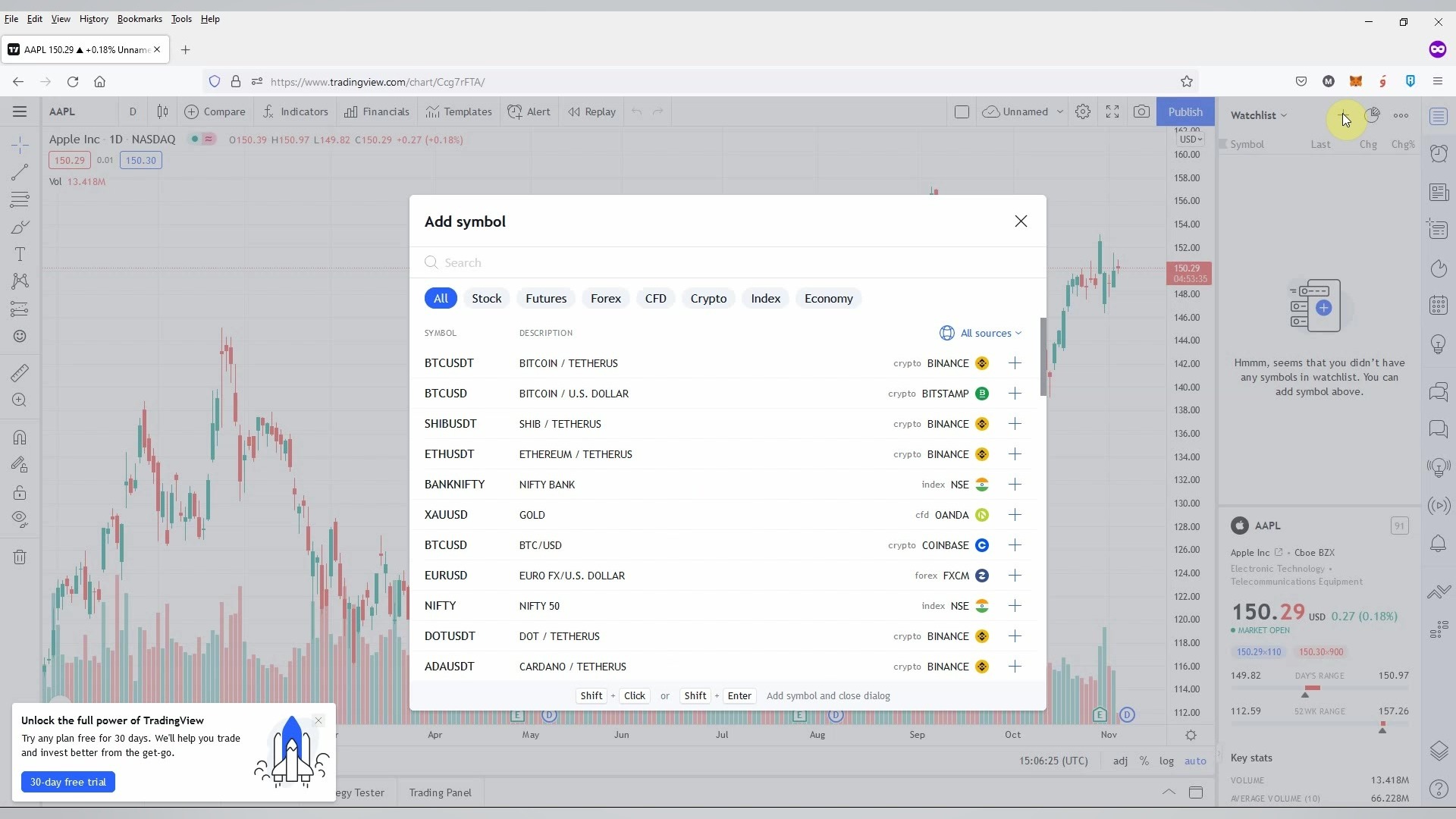Open the Indicators panel

(x=296, y=111)
